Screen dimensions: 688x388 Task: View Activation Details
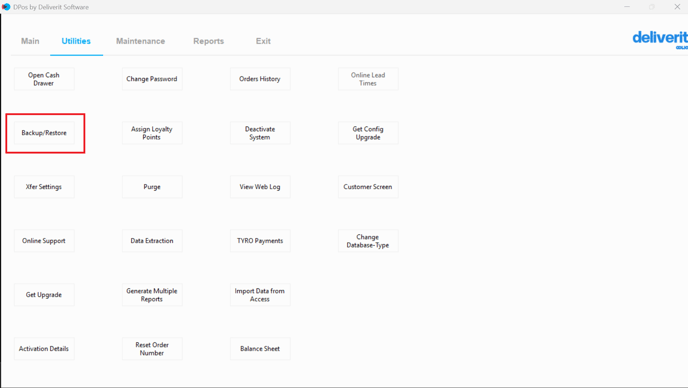[44, 349]
